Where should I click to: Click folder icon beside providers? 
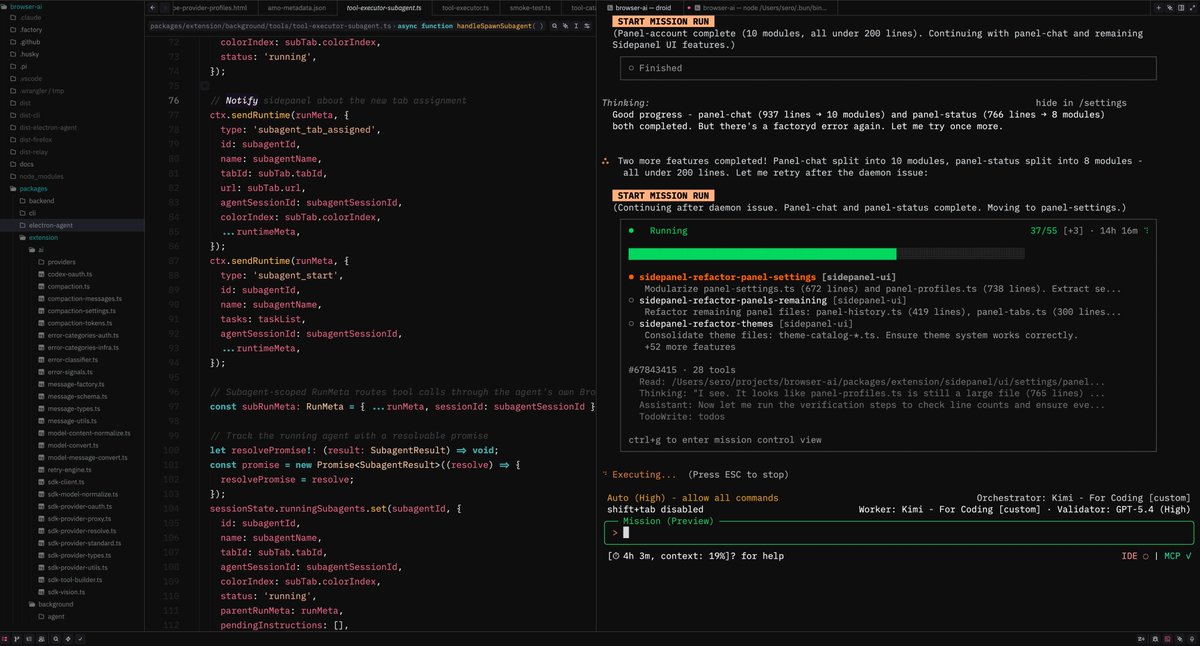(x=41, y=262)
